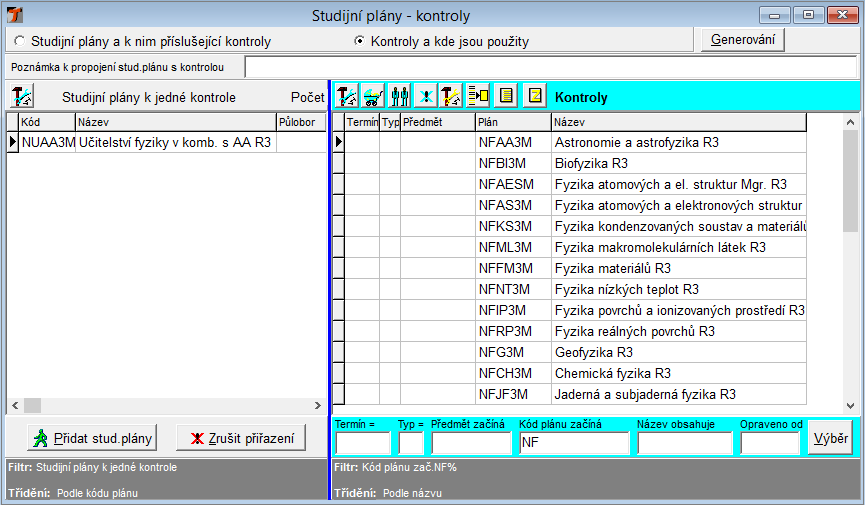Sort by the Plán column header

click(512, 121)
